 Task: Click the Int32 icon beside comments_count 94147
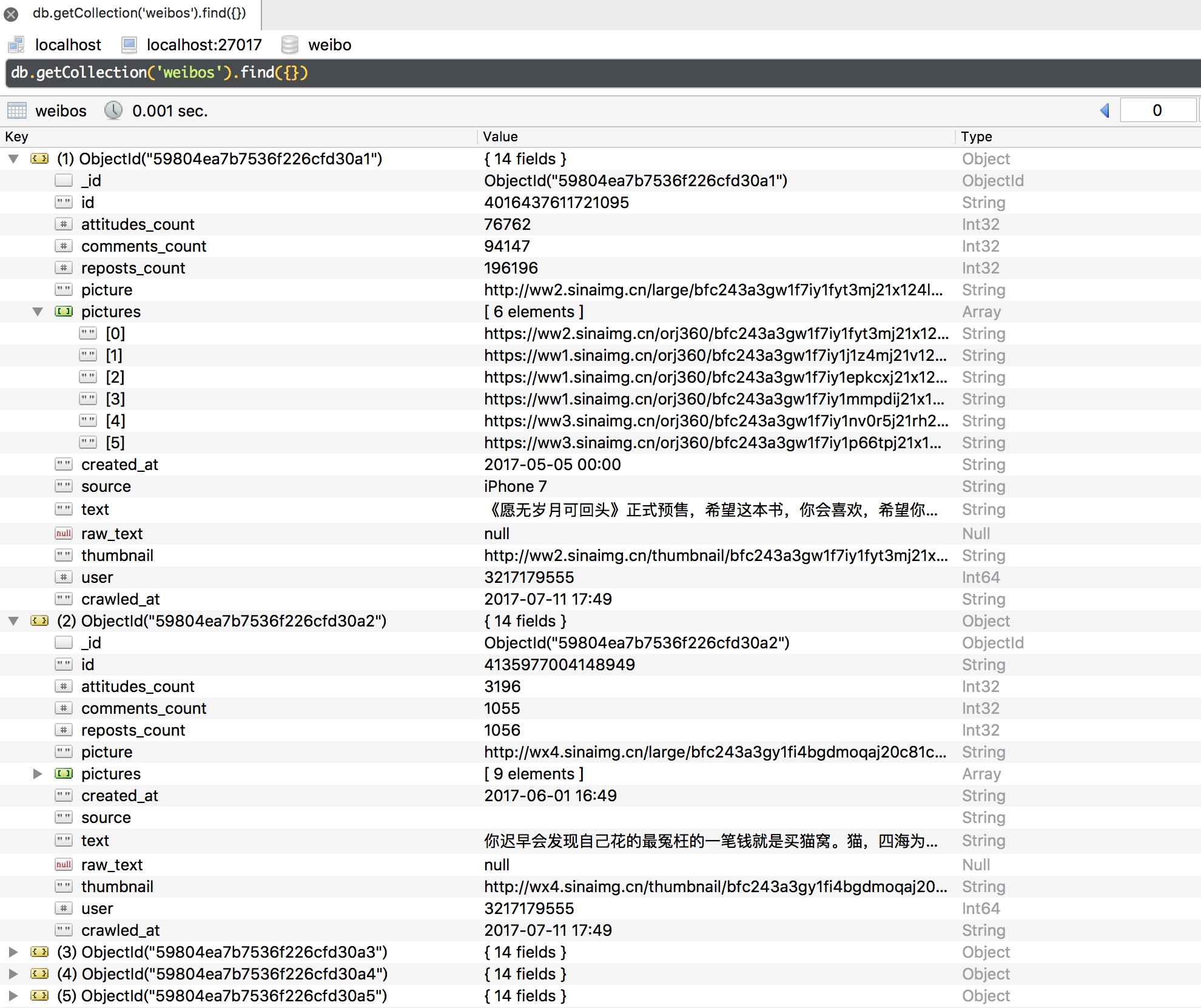pos(64,246)
